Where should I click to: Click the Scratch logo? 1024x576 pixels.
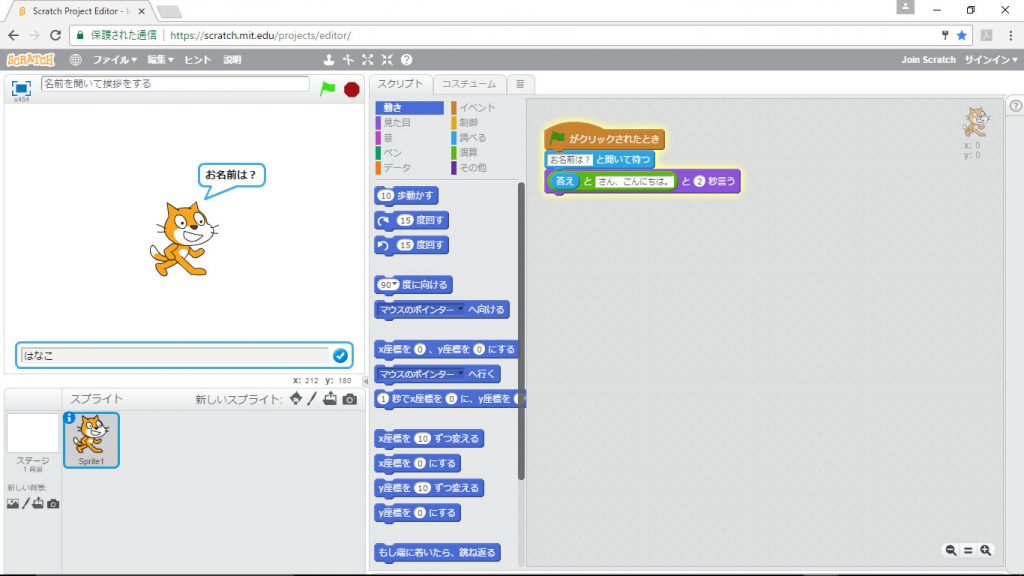(31, 59)
